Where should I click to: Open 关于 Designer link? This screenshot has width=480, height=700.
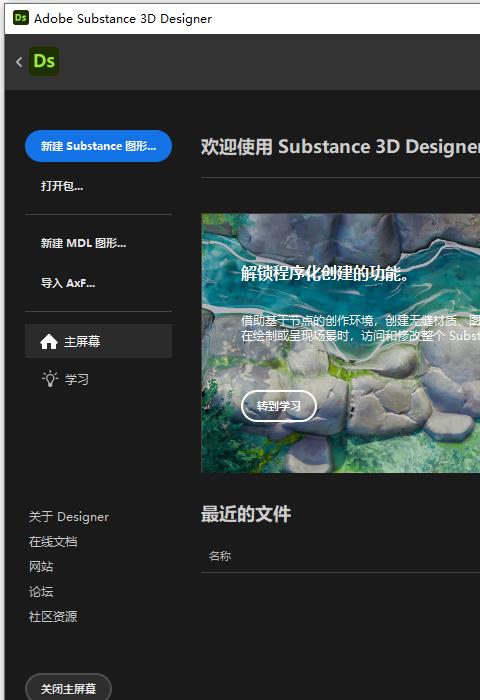tap(69, 517)
